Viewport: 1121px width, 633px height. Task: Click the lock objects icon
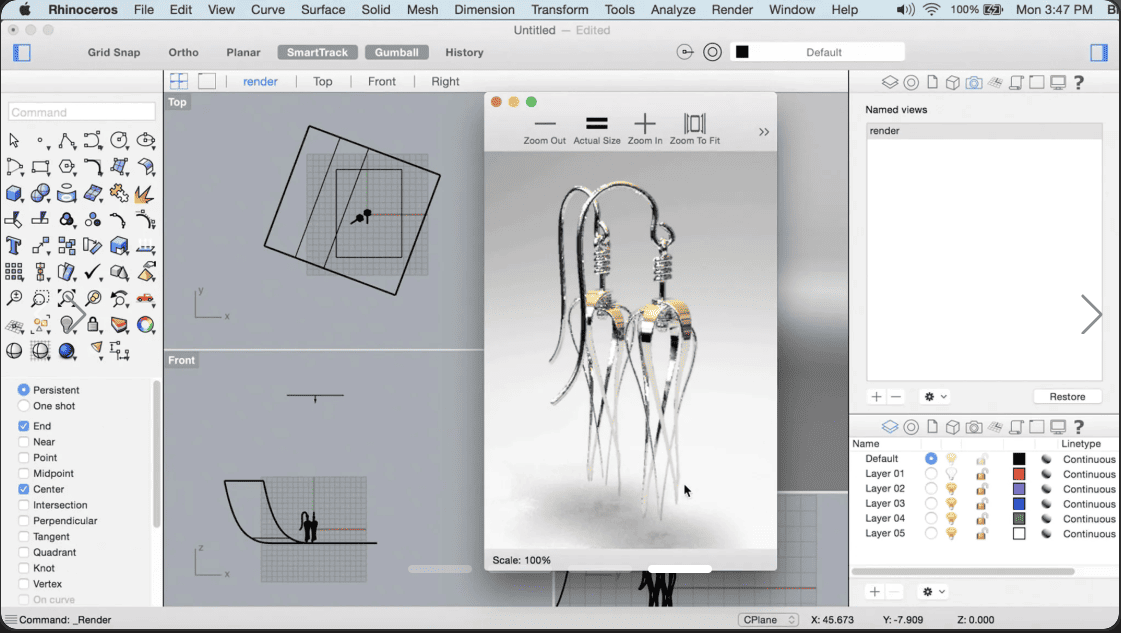pos(93,325)
